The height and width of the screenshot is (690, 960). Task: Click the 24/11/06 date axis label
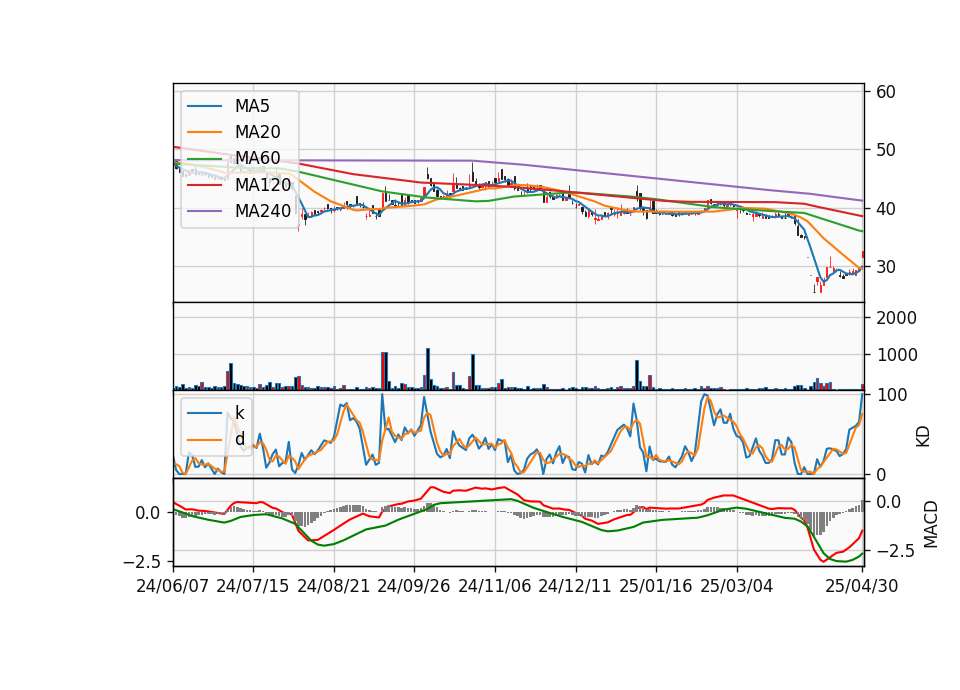(495, 586)
